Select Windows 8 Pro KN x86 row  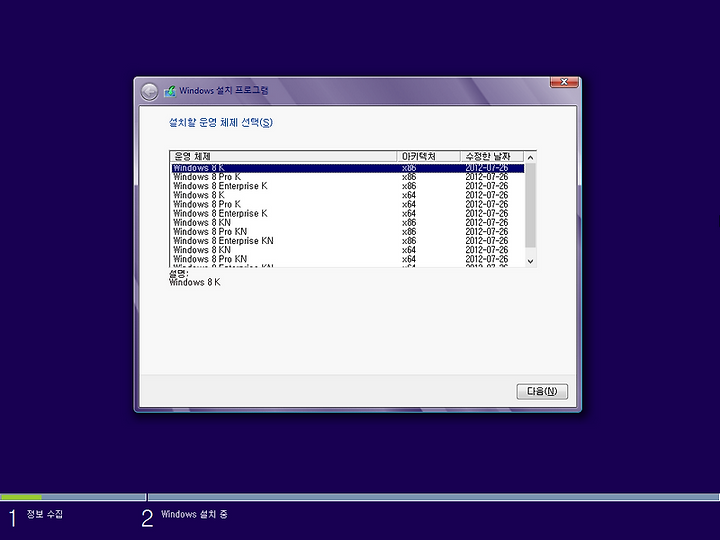(348, 232)
